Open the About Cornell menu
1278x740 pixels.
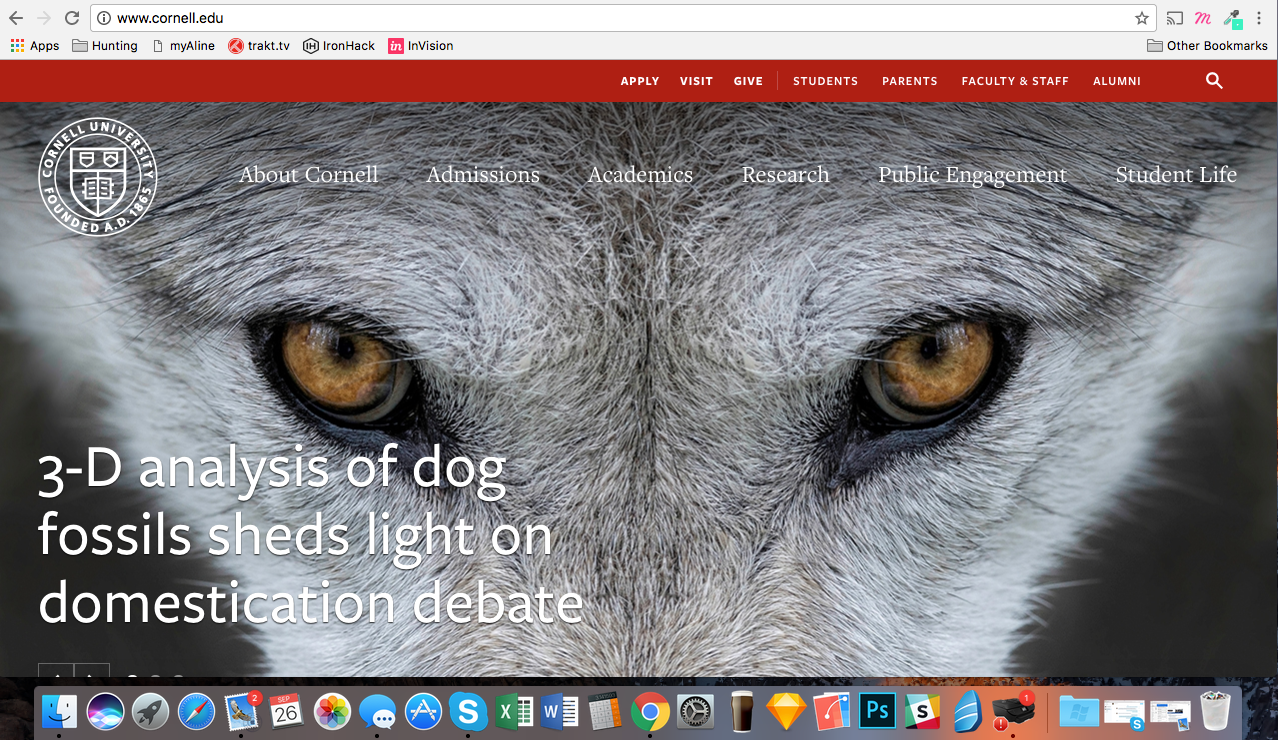click(308, 174)
